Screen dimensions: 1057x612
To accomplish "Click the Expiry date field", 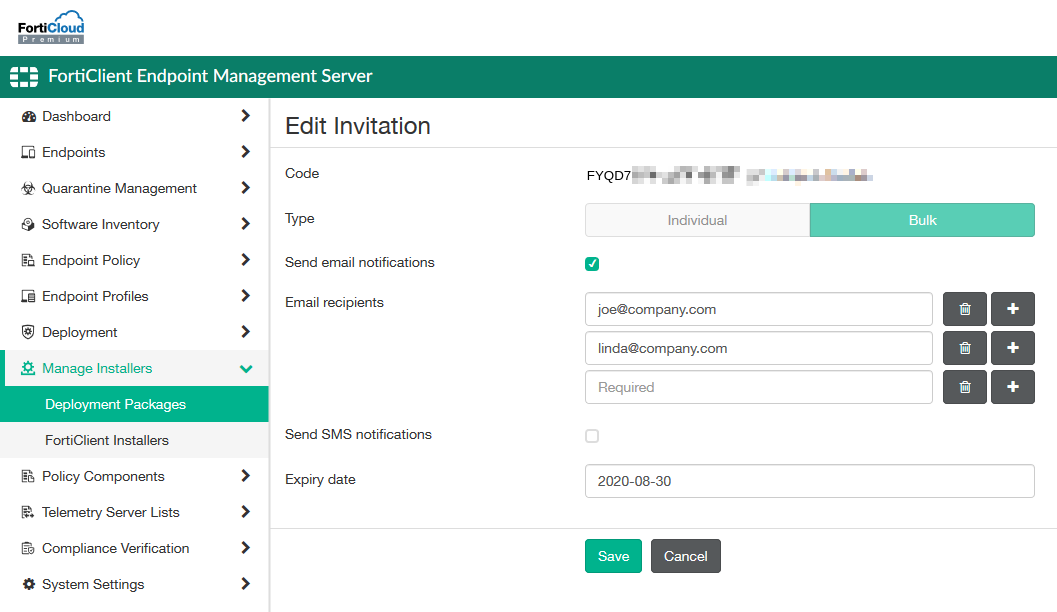I will [x=810, y=481].
